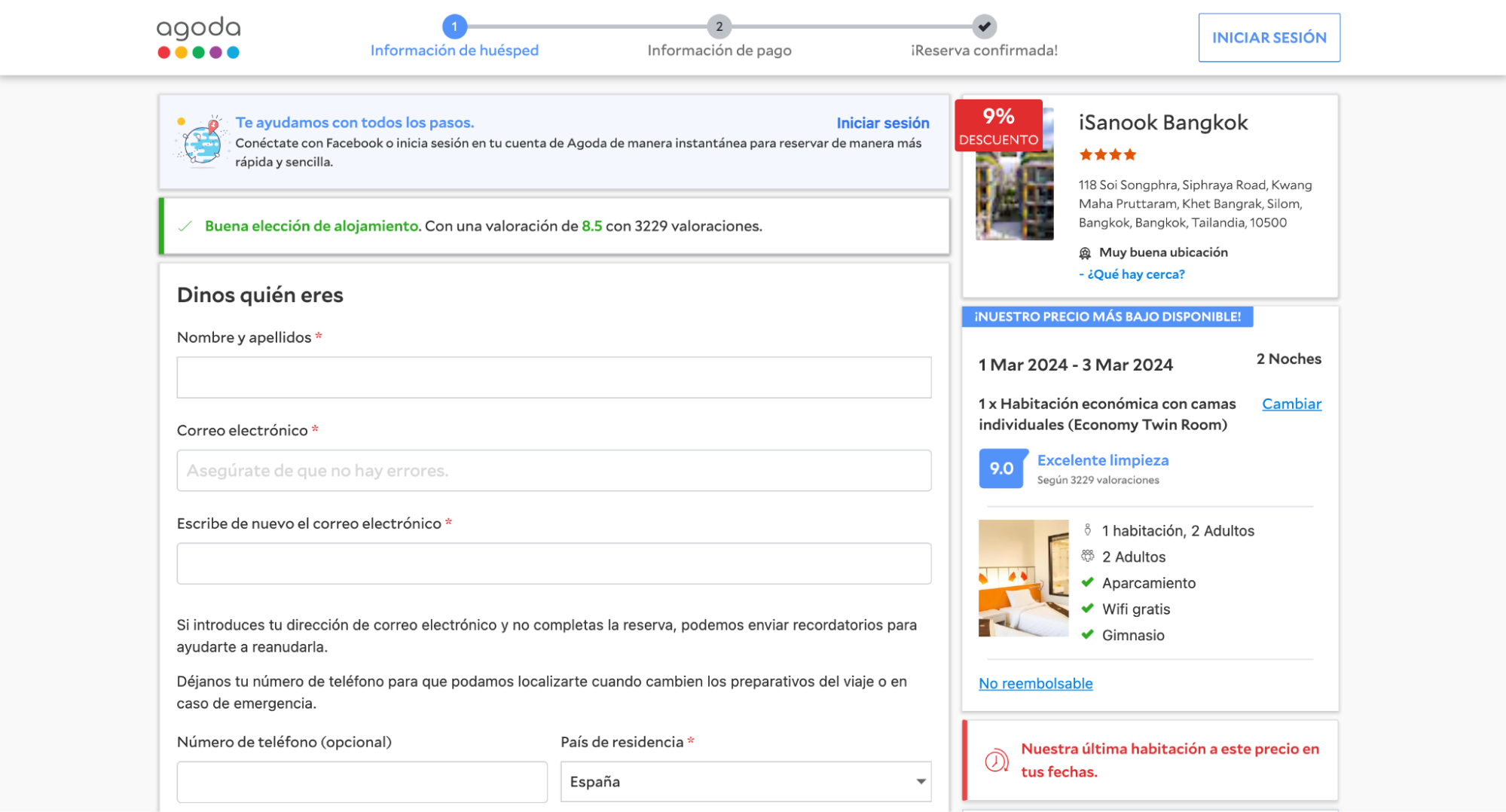
Task: Click the group icon beside 2 Adultos
Action: coord(1087,557)
